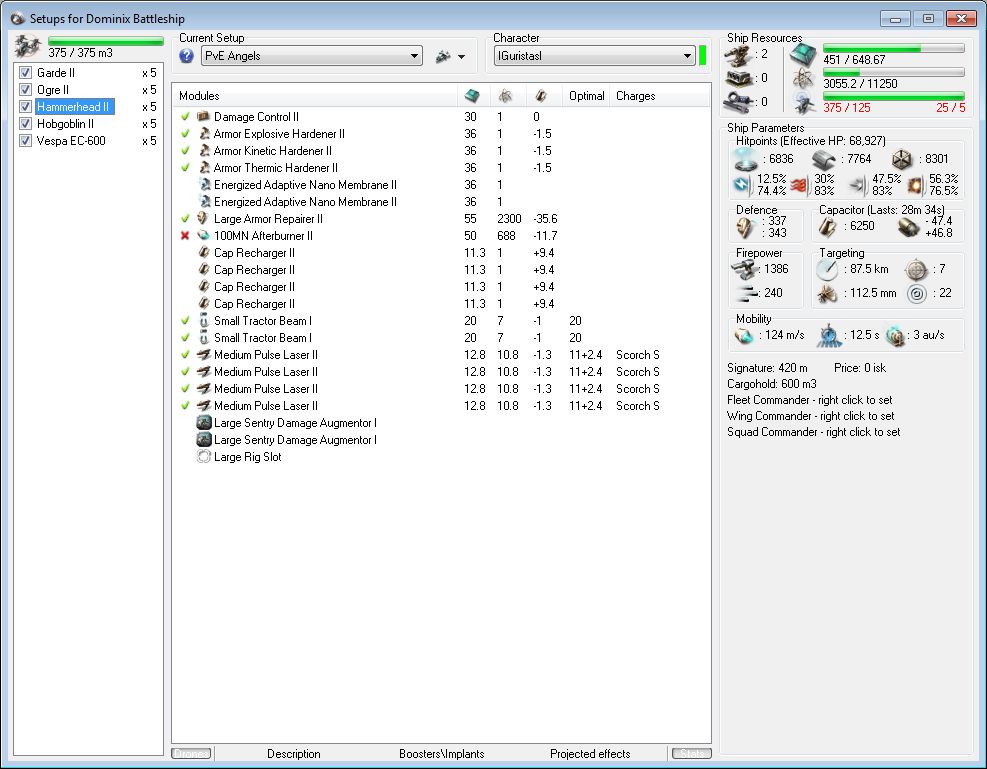The height and width of the screenshot is (769, 987).
Task: Click Squad Commander - right click to set
Action: [813, 432]
